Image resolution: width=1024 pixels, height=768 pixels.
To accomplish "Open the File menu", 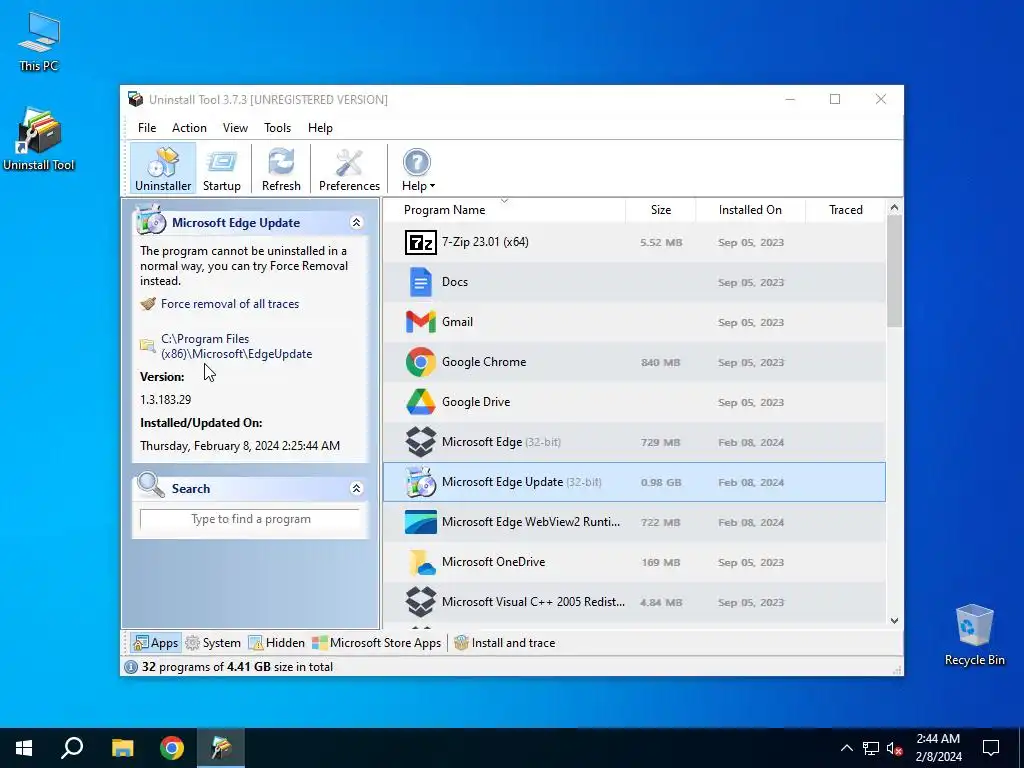I will pyautogui.click(x=147, y=128).
